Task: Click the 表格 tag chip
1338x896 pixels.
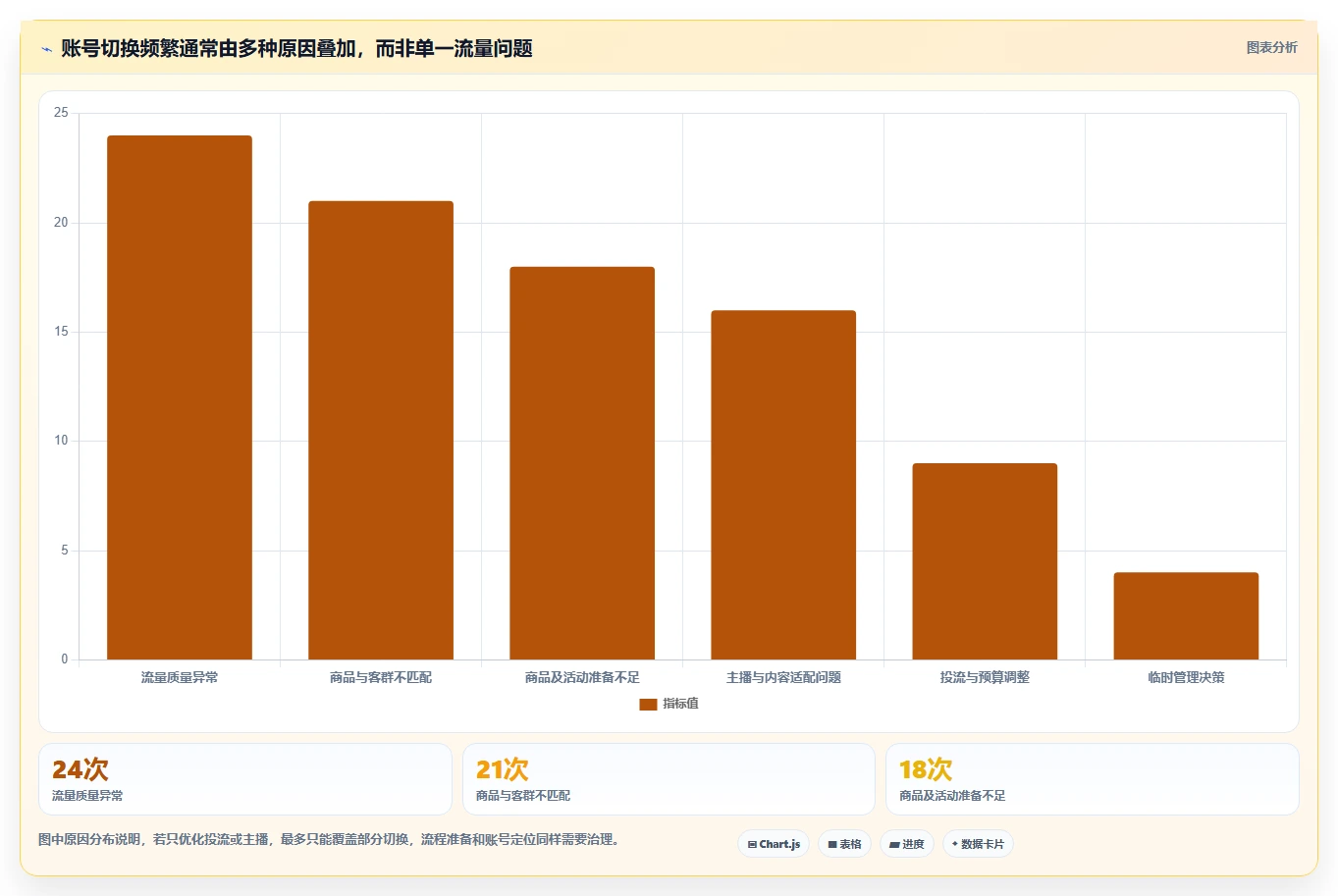Action: click(x=844, y=844)
